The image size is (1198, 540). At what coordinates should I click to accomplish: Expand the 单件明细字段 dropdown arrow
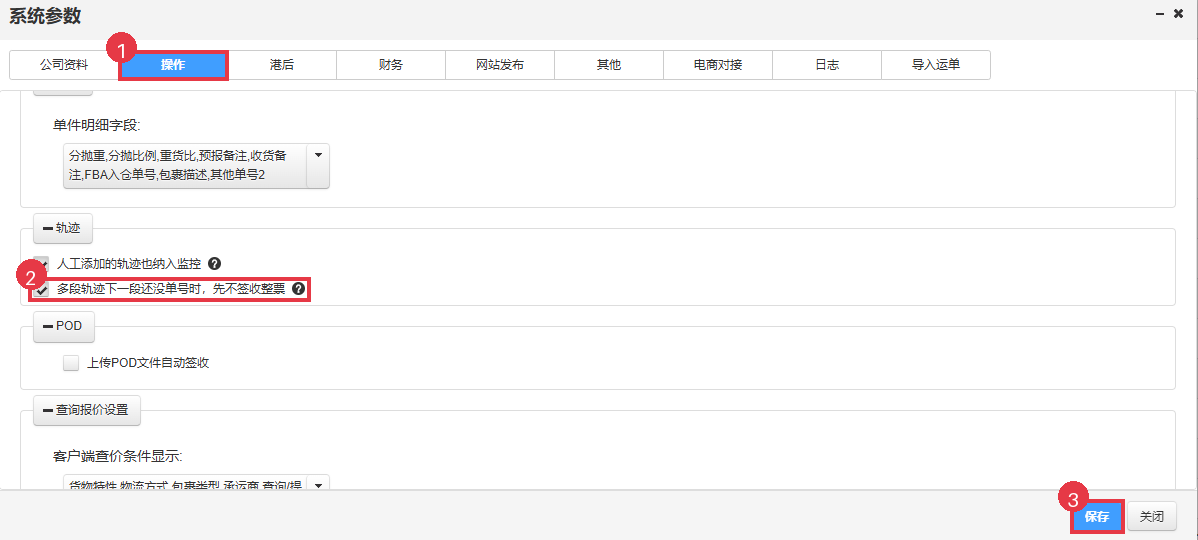pyautogui.click(x=318, y=165)
